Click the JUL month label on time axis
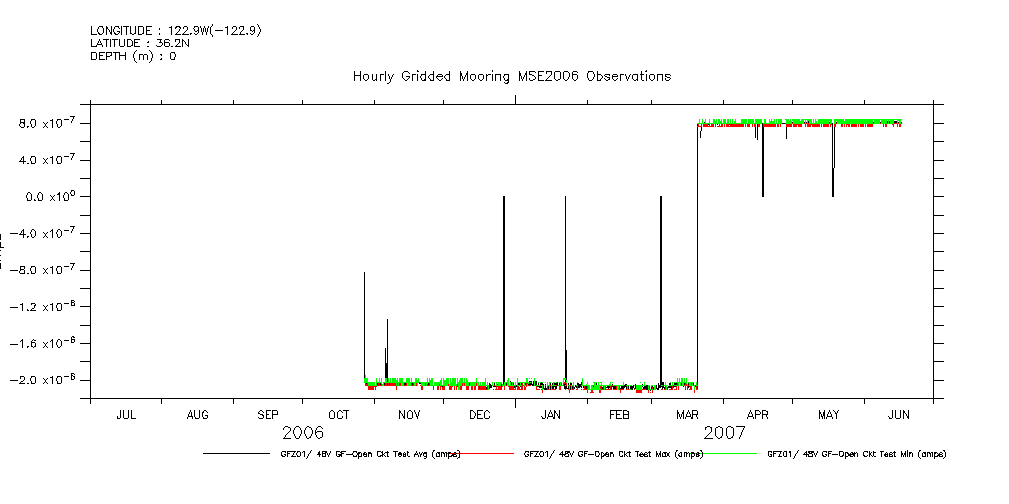 (x=126, y=414)
